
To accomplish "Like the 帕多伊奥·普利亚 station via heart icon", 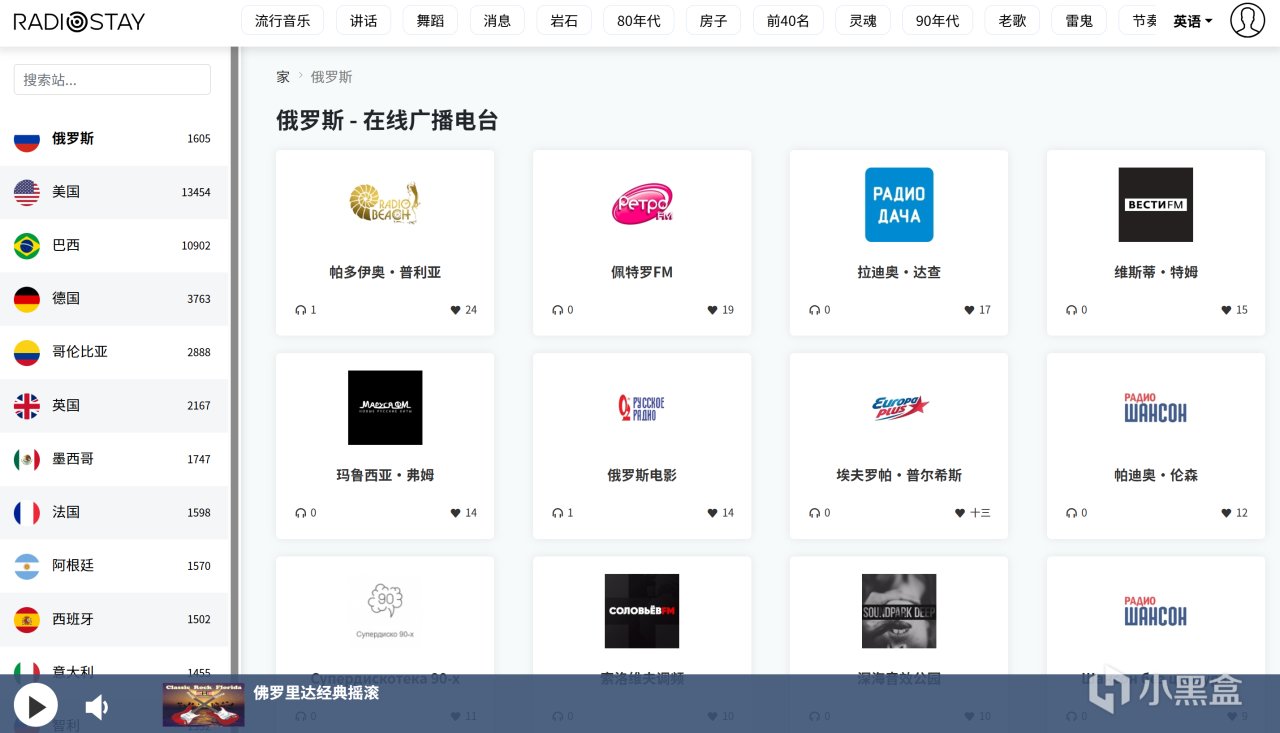I will [456, 310].
